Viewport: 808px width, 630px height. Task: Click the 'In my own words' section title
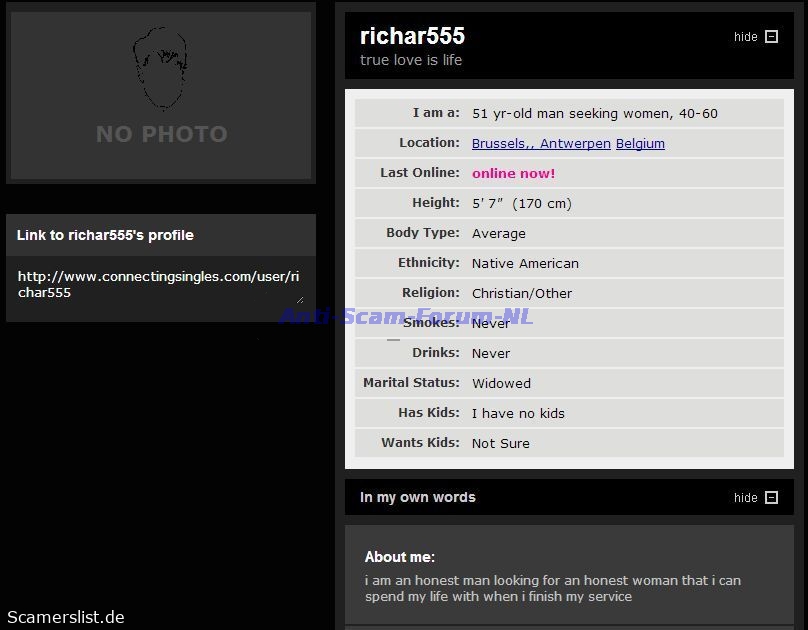[x=417, y=497]
